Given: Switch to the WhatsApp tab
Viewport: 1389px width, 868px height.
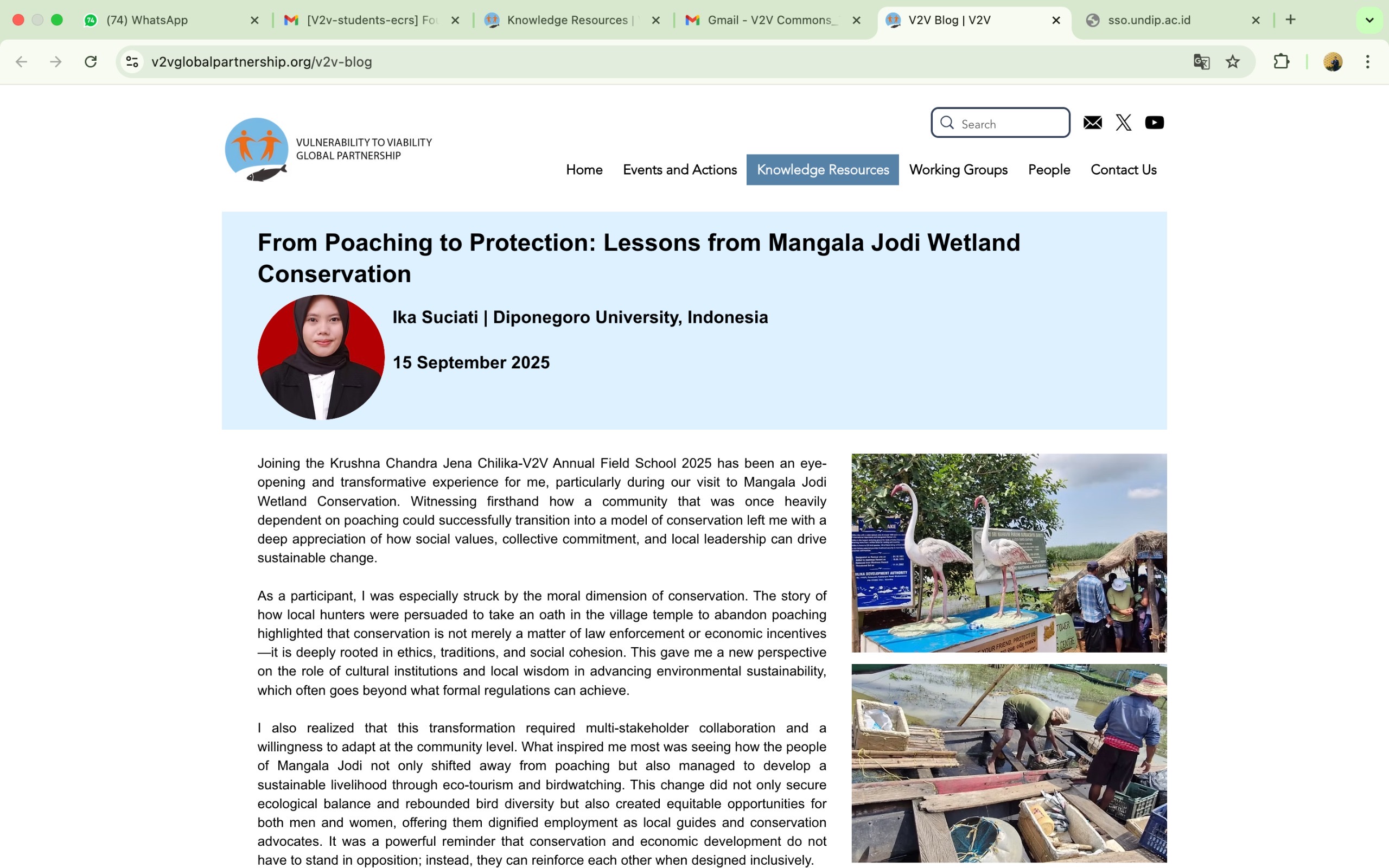Looking at the screenshot, I should click(x=167, y=20).
